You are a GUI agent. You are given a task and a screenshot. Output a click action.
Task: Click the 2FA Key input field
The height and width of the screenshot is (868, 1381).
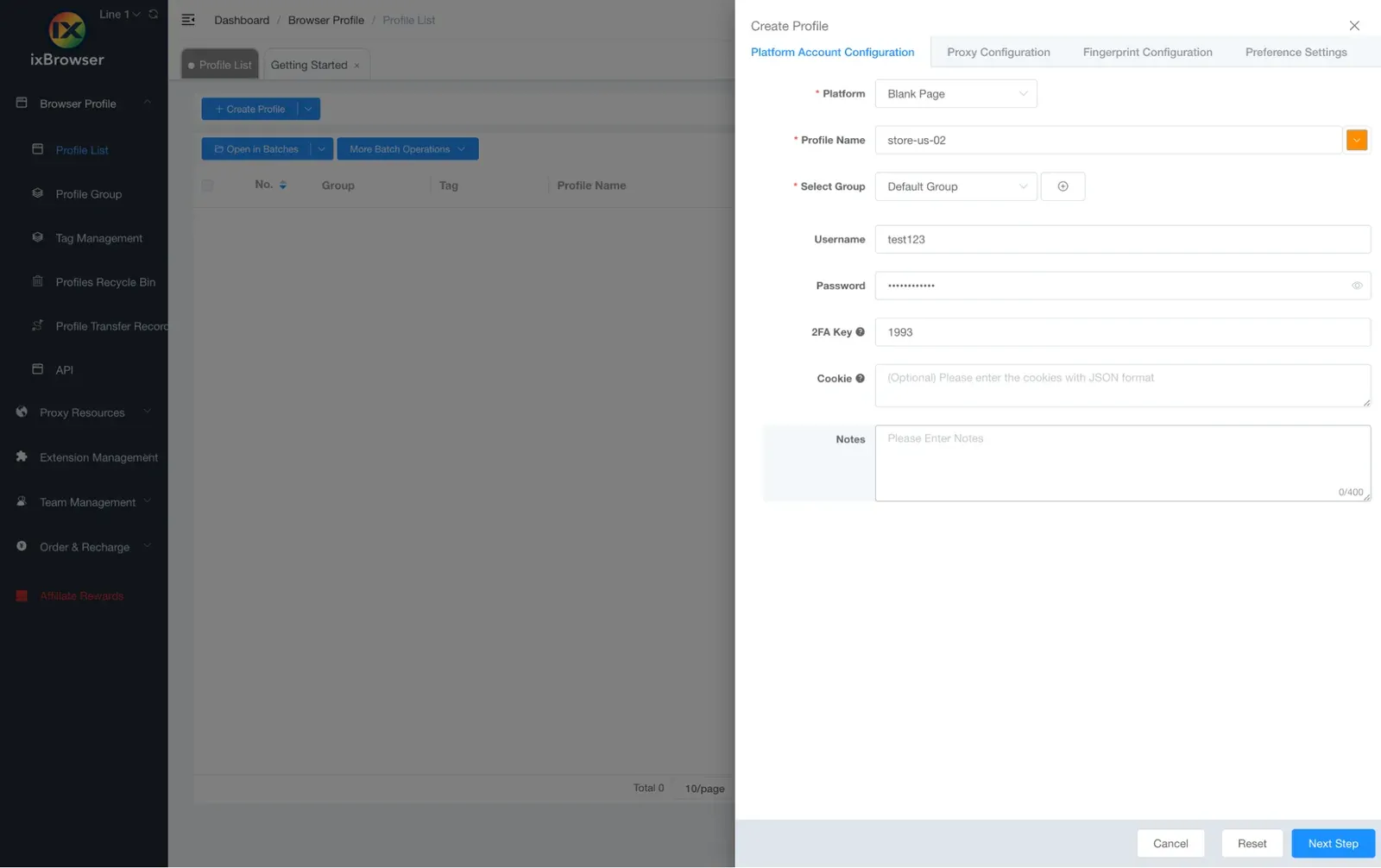click(1122, 332)
